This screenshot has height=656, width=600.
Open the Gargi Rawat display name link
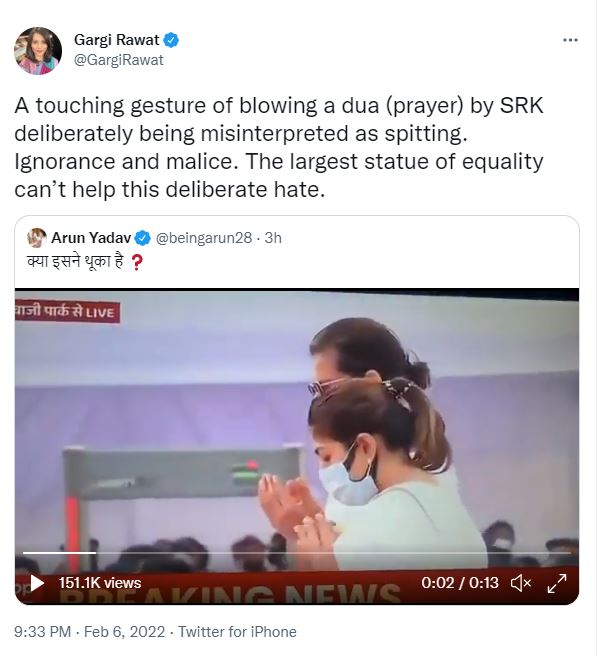click(118, 41)
